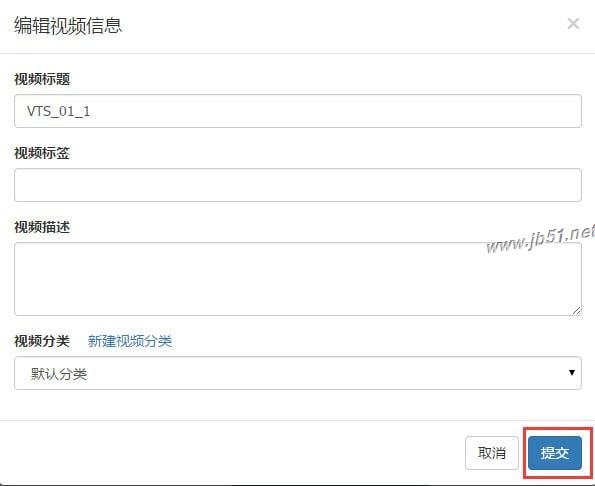Click the www.jb51.net watermark text
Screen dimensions: 595x486
(540, 240)
